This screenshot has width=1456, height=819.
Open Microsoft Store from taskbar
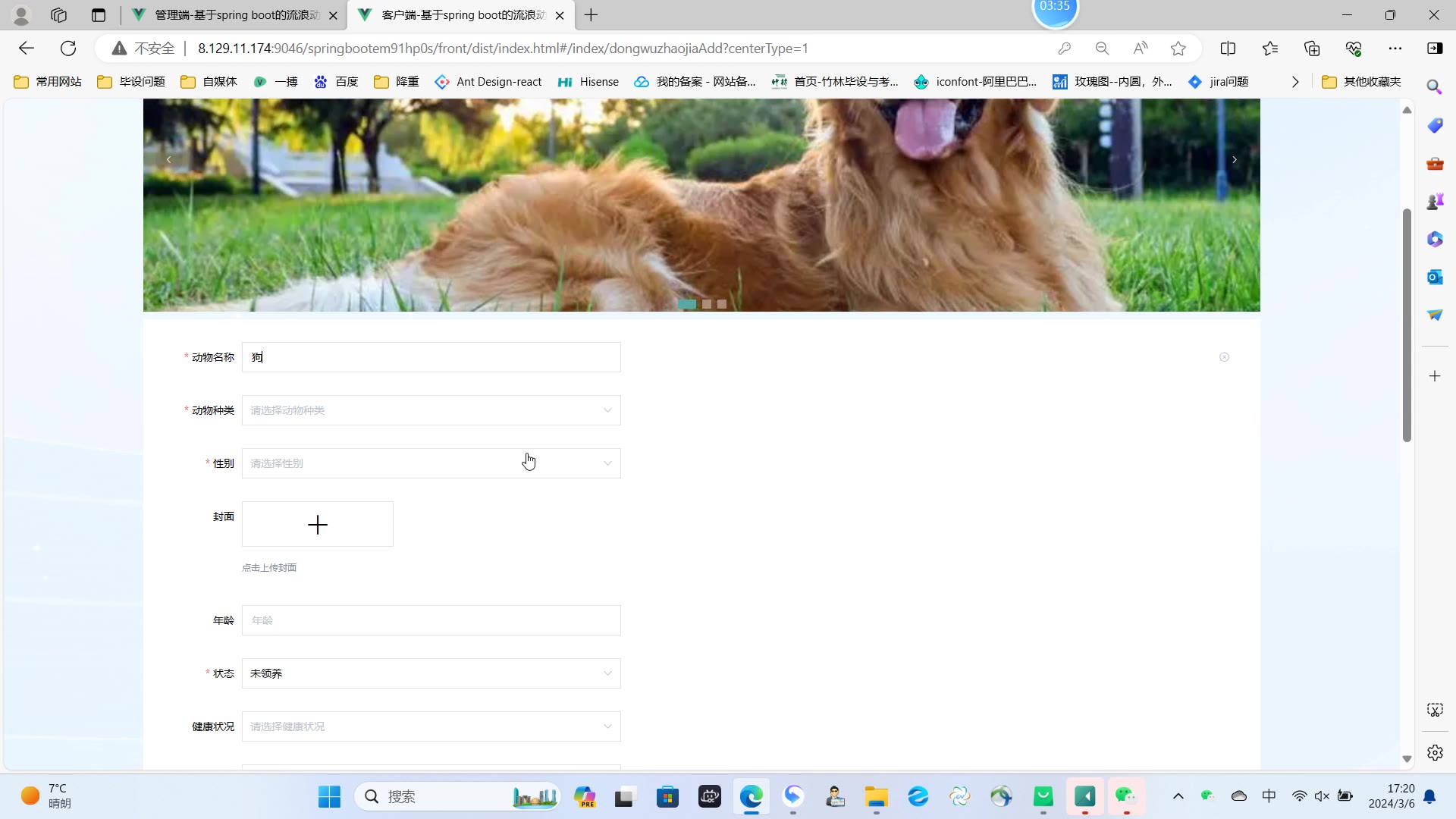[x=667, y=796]
